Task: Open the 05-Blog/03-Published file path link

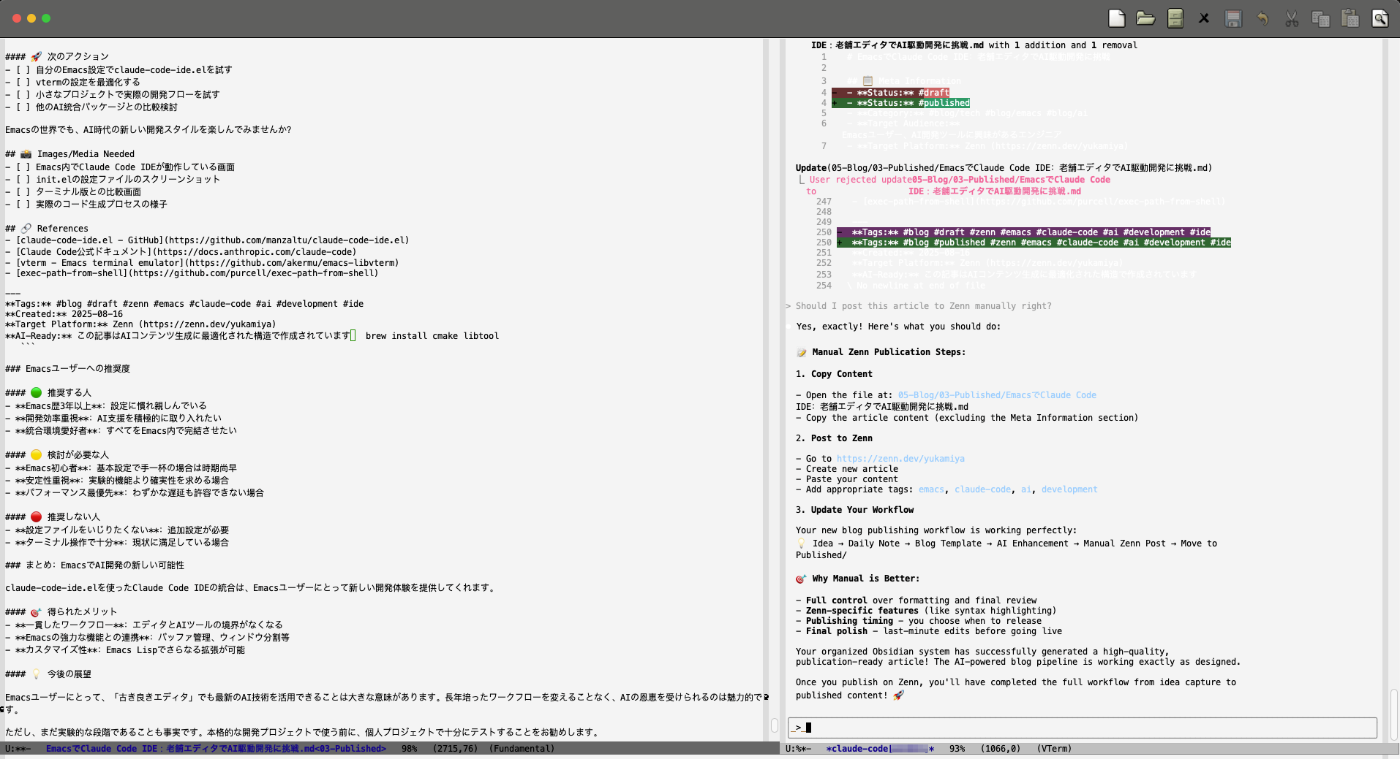Action: 997,395
